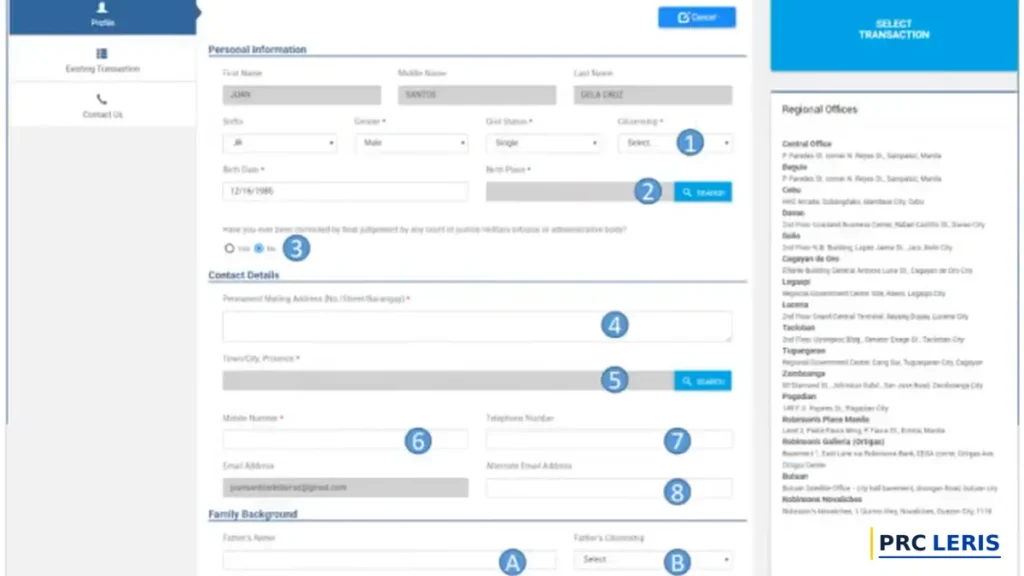The image size is (1024, 576).
Task: Click the blue Cancel button
Action: (697, 17)
